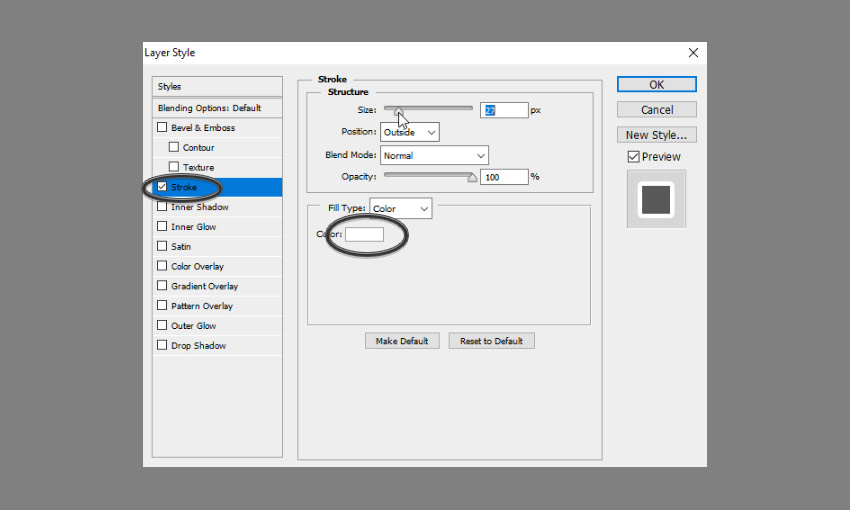Select the Color Overlay style label
The height and width of the screenshot is (510, 850).
[x=197, y=266]
